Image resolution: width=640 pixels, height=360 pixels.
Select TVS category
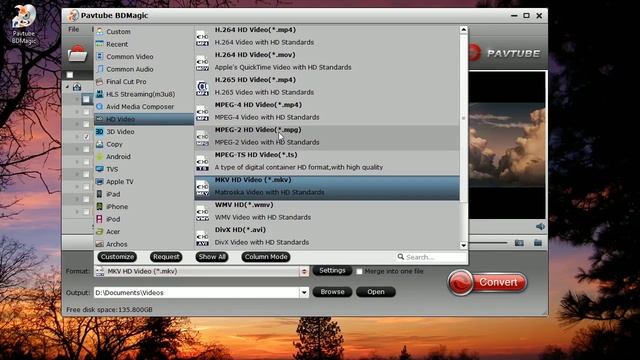(144, 169)
